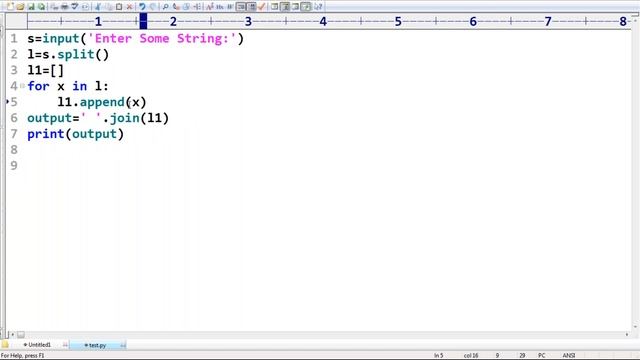The height and width of the screenshot is (360, 640).
Task: Cut selection with scissors icon
Action: [97, 7]
